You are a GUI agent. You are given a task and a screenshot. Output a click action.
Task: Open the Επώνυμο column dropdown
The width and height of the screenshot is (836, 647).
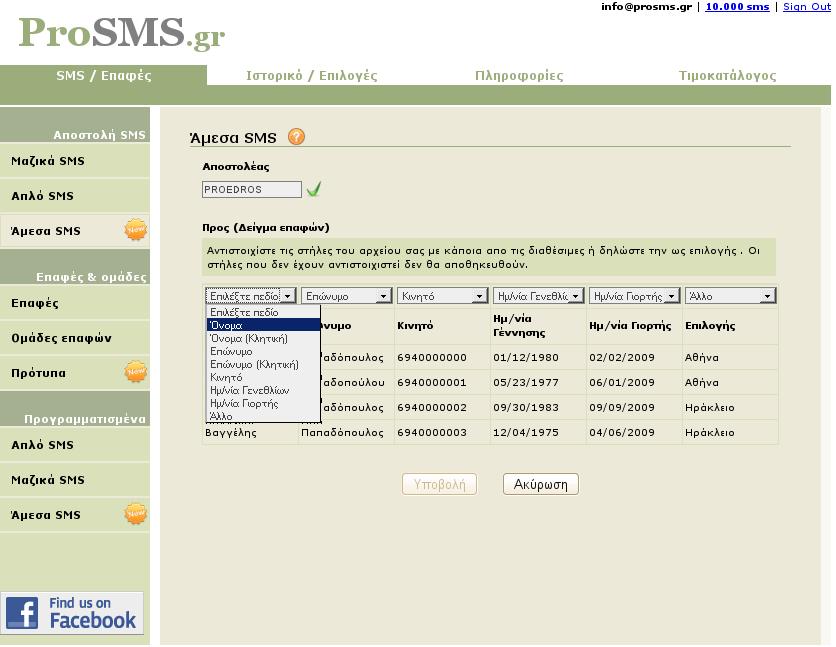[347, 296]
